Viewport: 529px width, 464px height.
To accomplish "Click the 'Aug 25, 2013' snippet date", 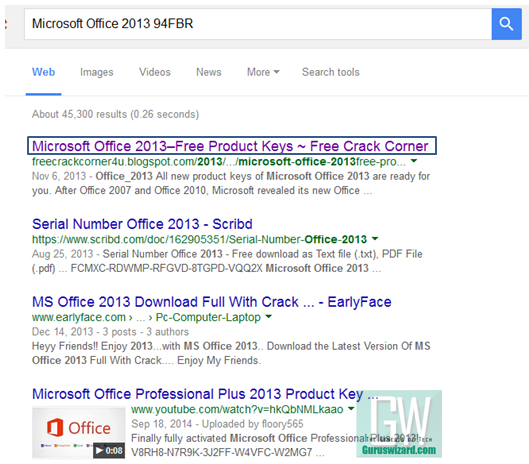I will pyautogui.click(x=62, y=254).
